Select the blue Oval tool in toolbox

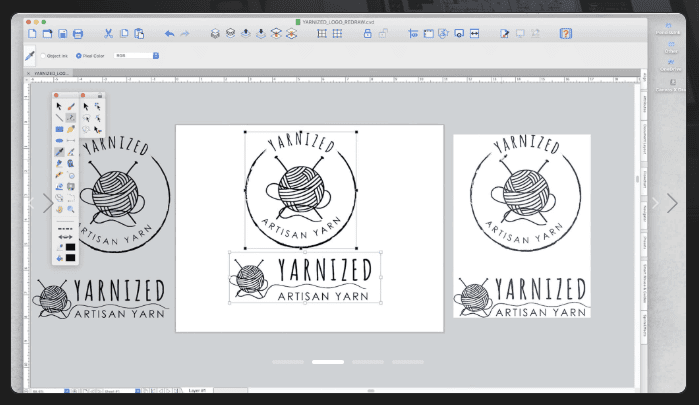[x=59, y=141]
